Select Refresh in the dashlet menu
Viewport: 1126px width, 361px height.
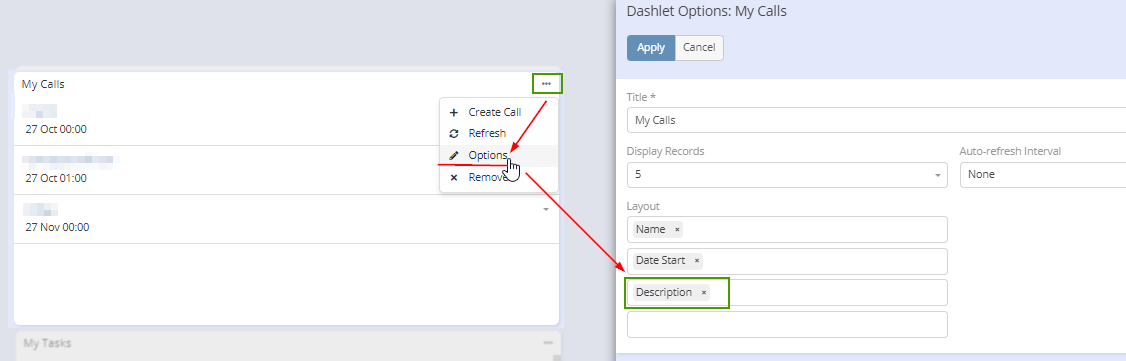coord(487,133)
